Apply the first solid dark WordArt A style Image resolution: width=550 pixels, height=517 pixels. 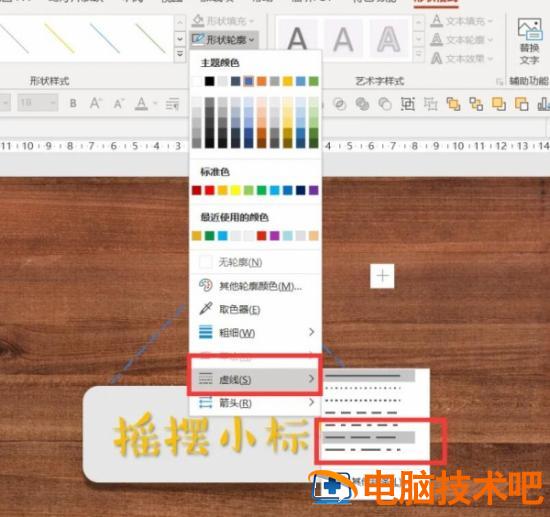297,39
